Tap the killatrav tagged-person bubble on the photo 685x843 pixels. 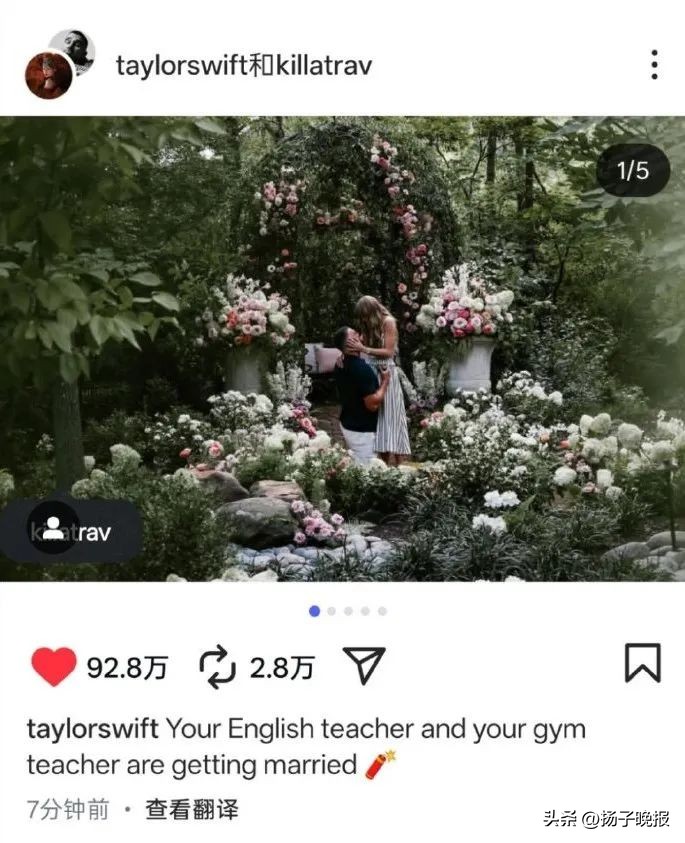click(x=70, y=531)
